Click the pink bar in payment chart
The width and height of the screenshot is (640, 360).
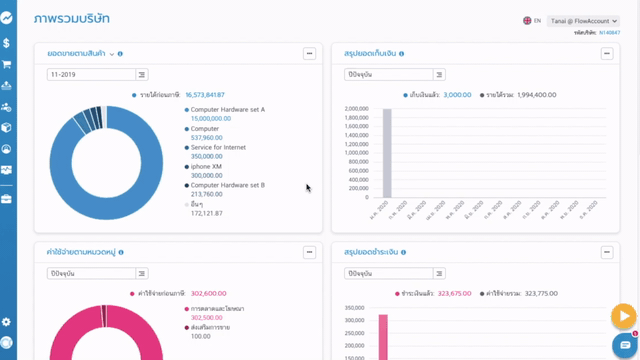pos(383,337)
